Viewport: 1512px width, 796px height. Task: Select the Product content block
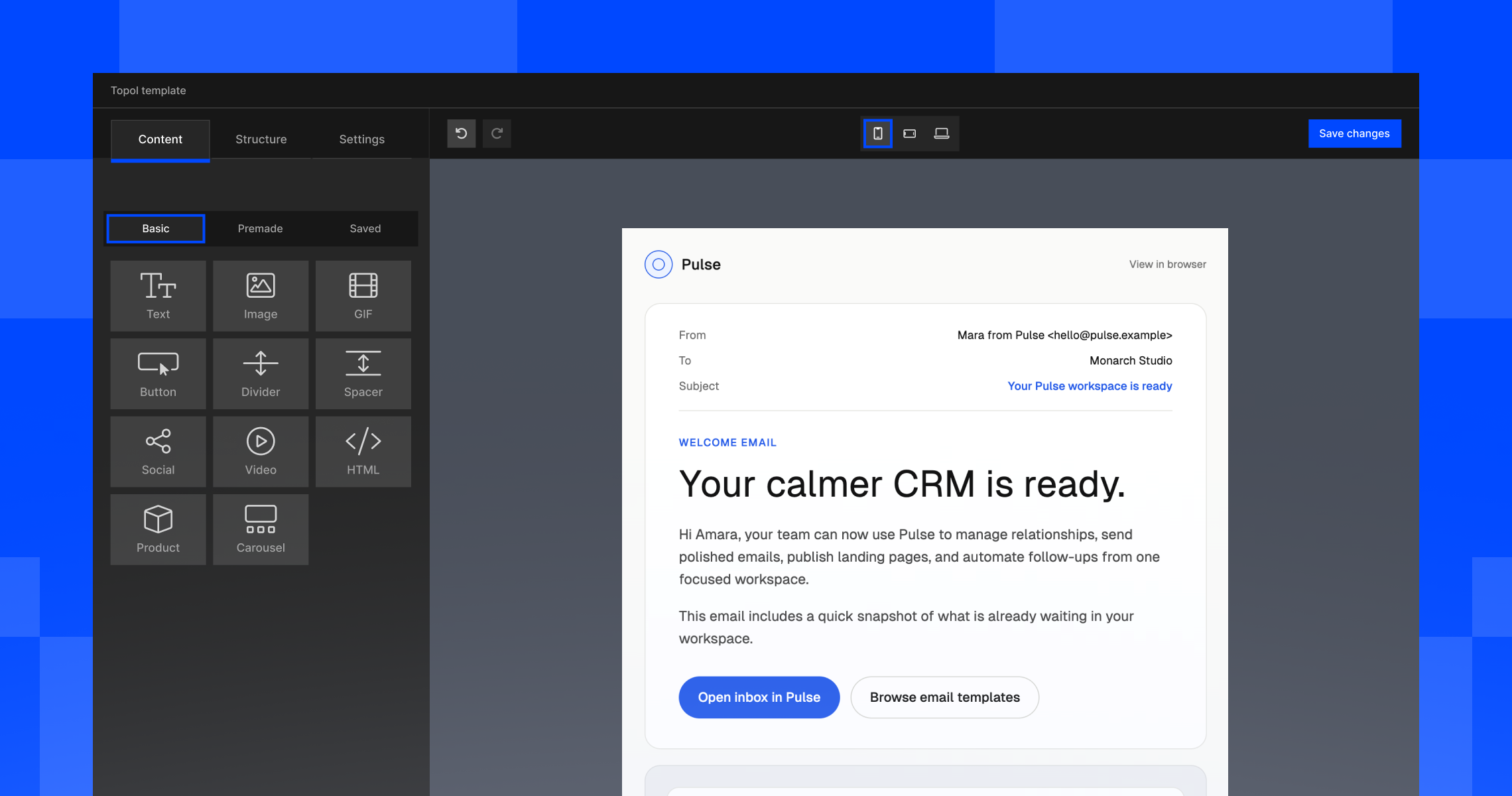tap(158, 529)
